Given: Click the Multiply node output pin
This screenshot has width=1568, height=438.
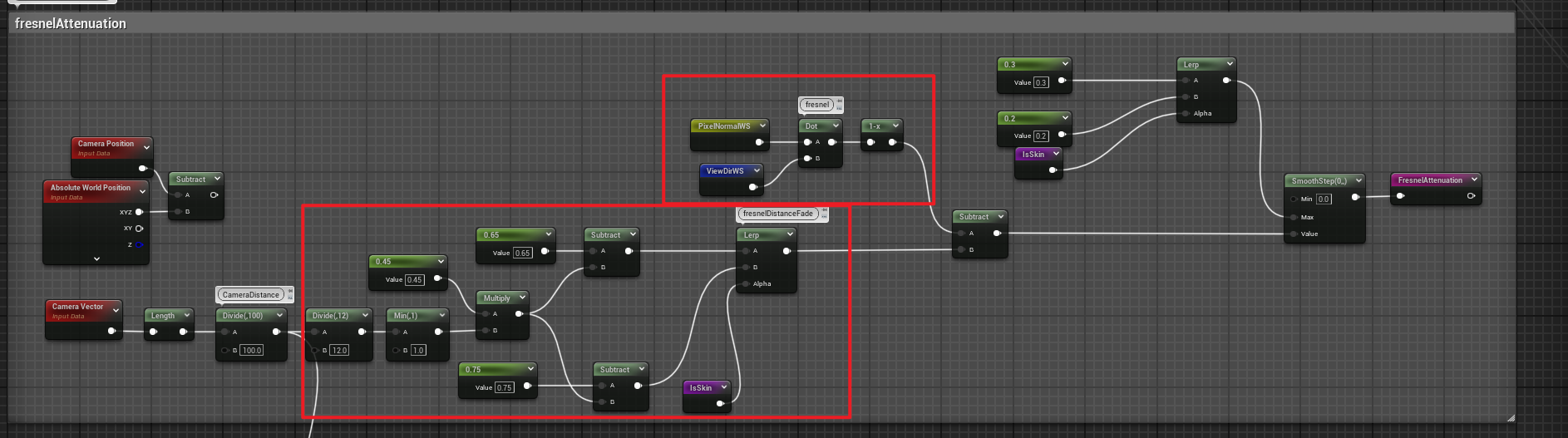Looking at the screenshot, I should point(519,313).
